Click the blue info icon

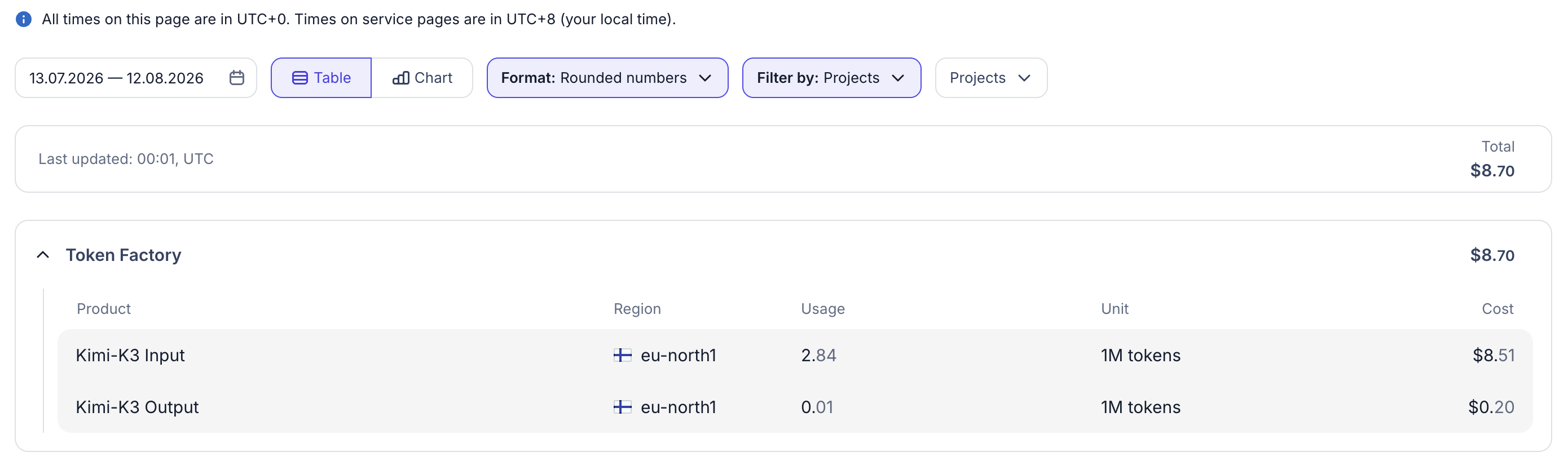pos(23,19)
